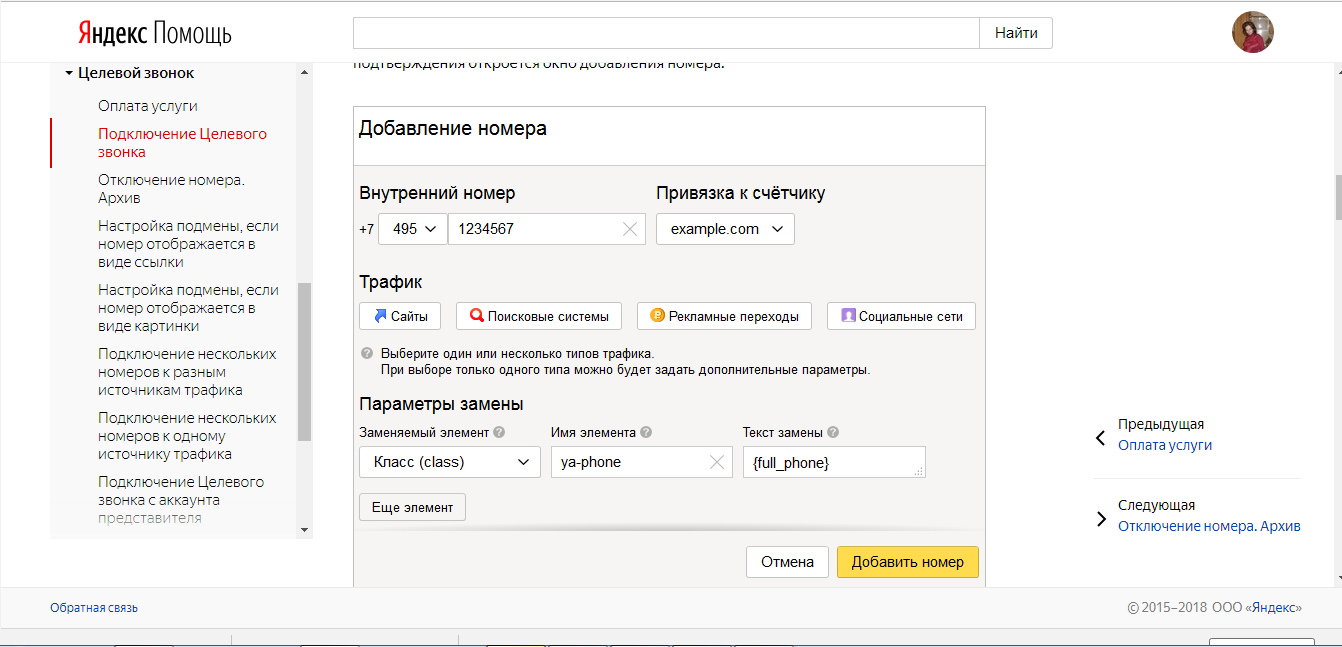Open the 495 area code dropdown
The height and width of the screenshot is (647, 1342).
[x=412, y=229]
